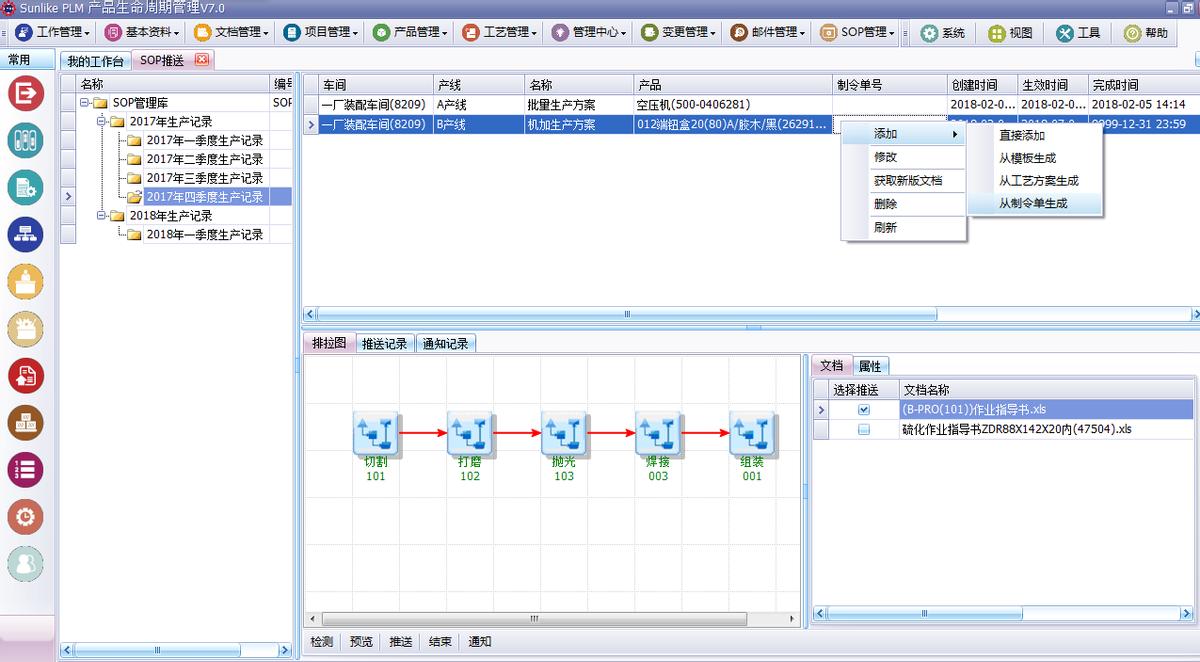Expand the SOP管理 dropdown menu
1200x662 pixels.
click(x=858, y=32)
